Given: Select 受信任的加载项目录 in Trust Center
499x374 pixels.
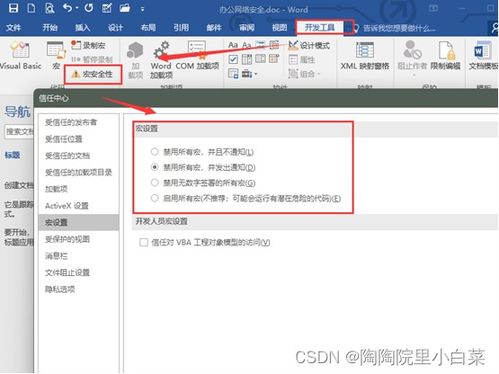Looking at the screenshot, I should tap(79, 172).
